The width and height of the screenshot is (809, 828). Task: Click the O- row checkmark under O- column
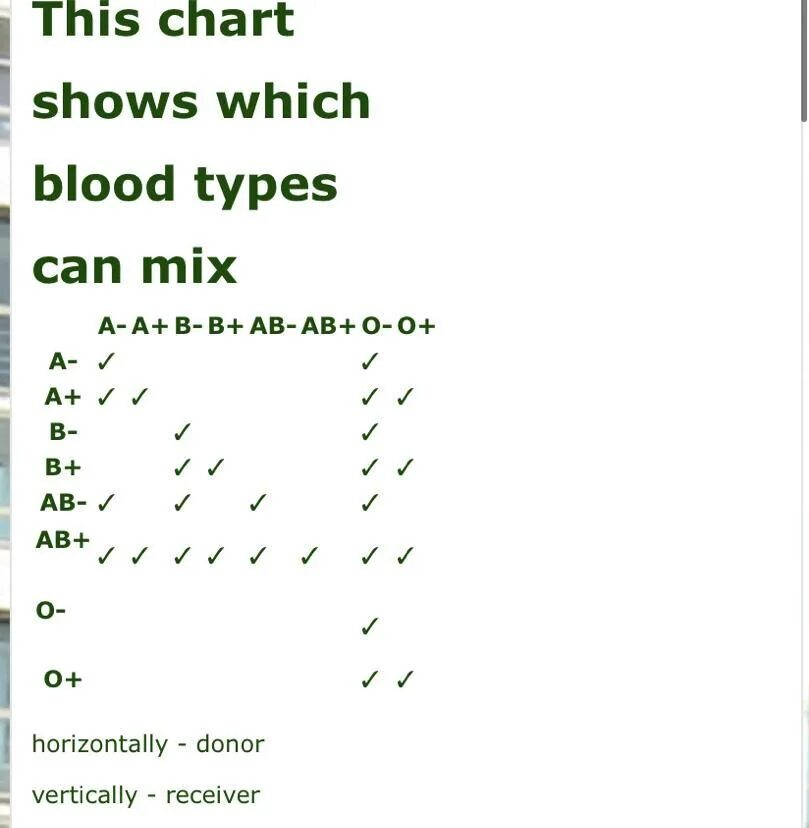point(370,626)
